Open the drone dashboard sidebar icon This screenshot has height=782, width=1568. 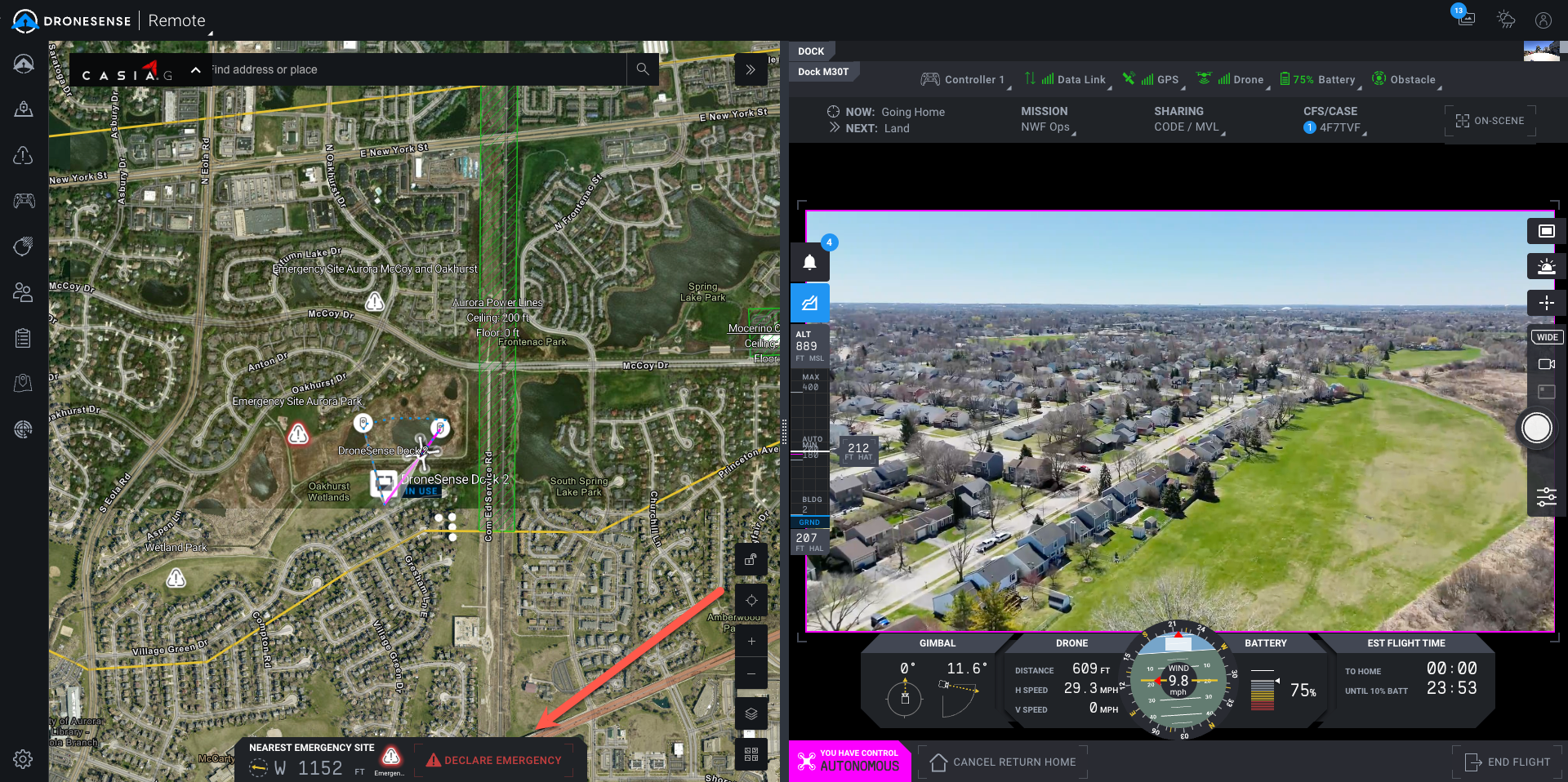pyautogui.click(x=24, y=64)
